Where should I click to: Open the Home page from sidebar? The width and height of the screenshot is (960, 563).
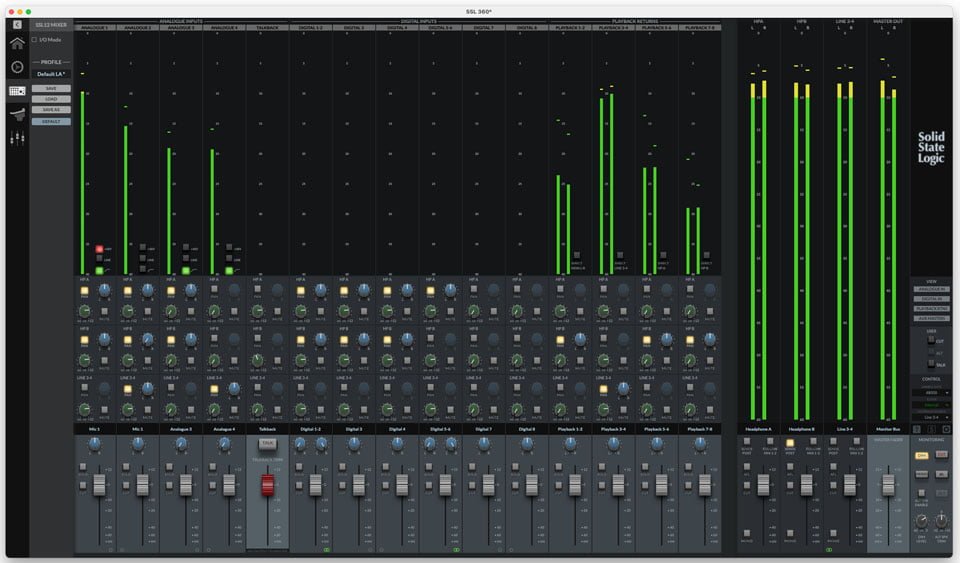pos(17,43)
